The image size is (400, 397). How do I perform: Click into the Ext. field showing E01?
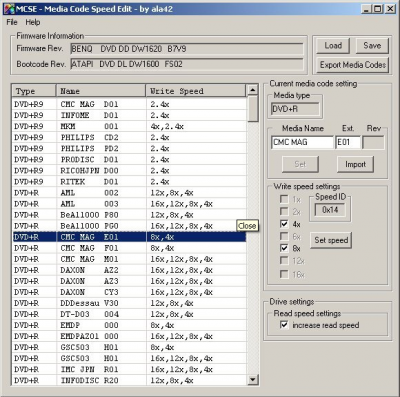[x=348, y=142]
